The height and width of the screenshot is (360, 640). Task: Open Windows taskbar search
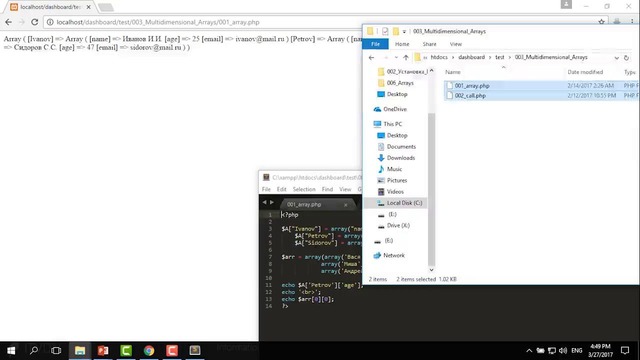tap(34, 351)
